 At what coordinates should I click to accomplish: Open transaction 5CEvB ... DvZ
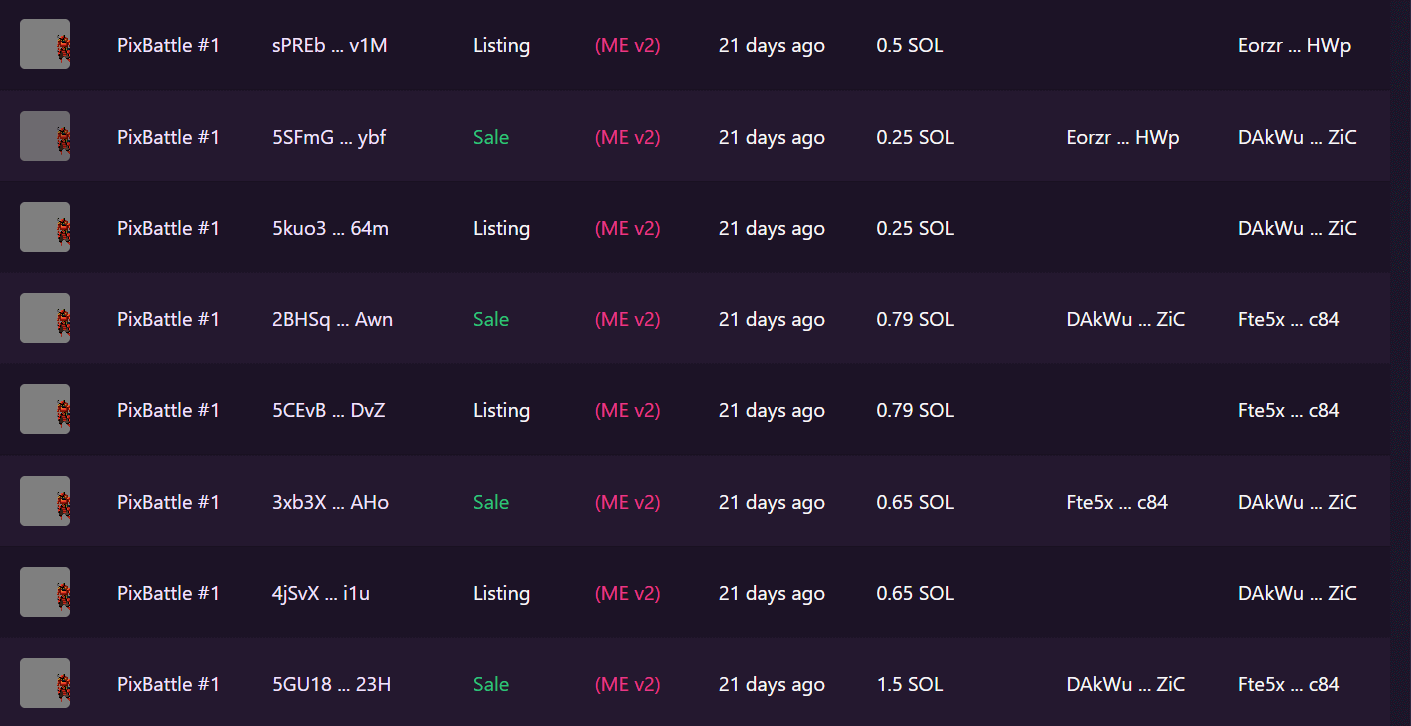pyautogui.click(x=328, y=411)
